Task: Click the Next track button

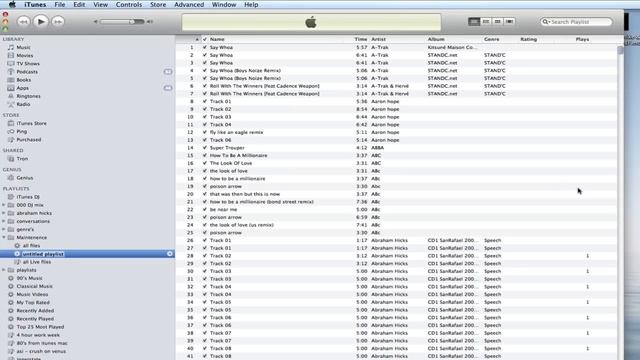Action: click(x=58, y=22)
